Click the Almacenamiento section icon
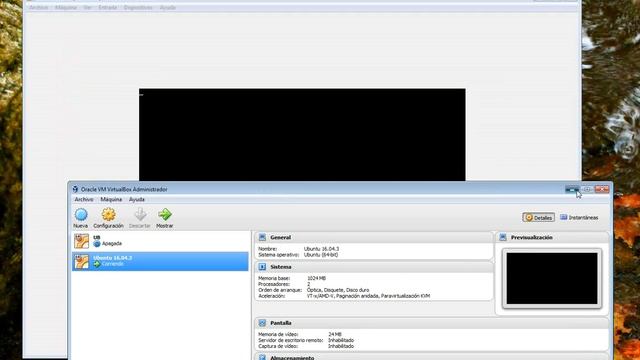Screen dimensions: 640x360 [262, 358]
